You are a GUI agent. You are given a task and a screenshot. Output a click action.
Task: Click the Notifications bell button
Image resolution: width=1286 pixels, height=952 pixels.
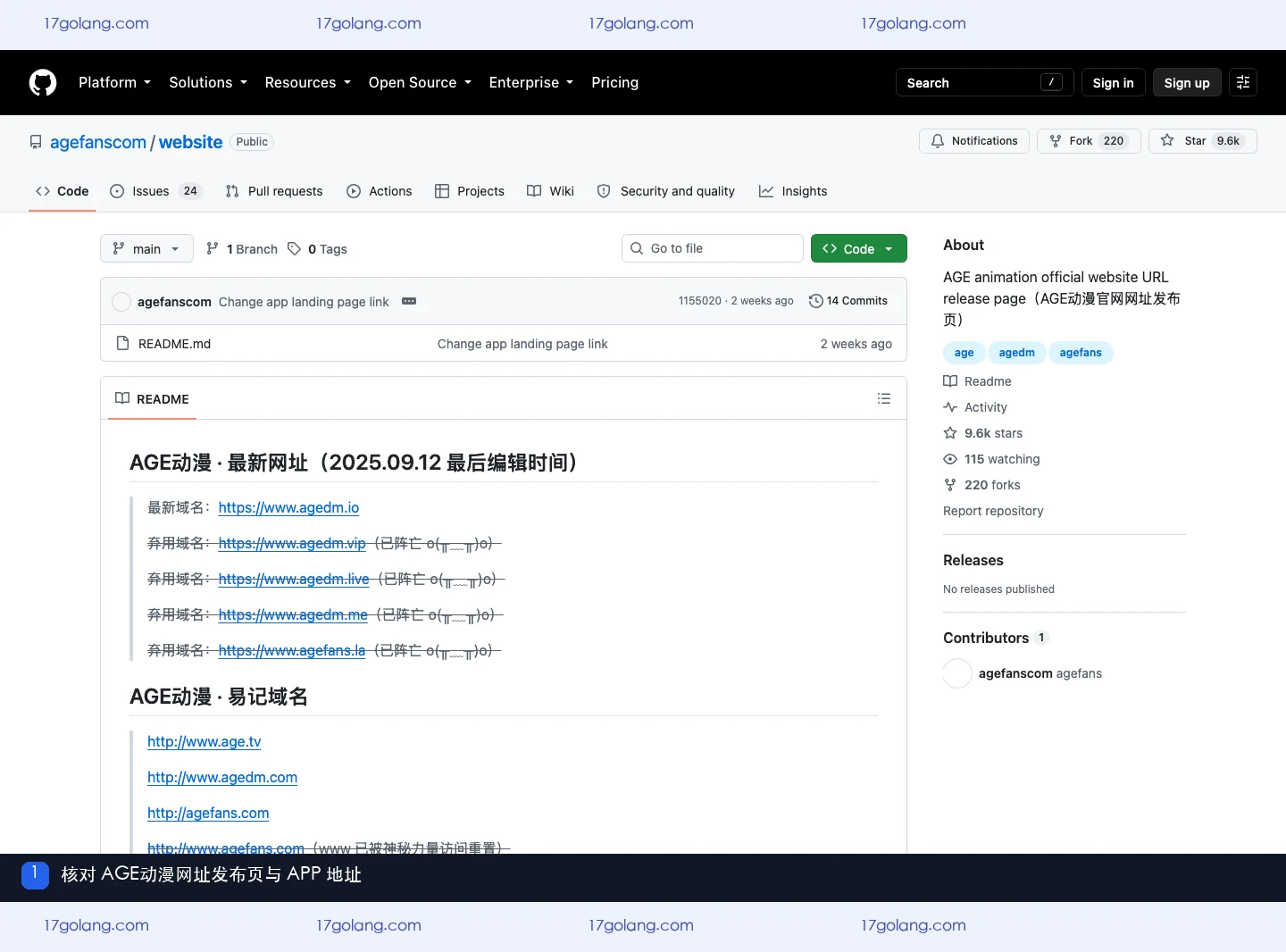(974, 141)
